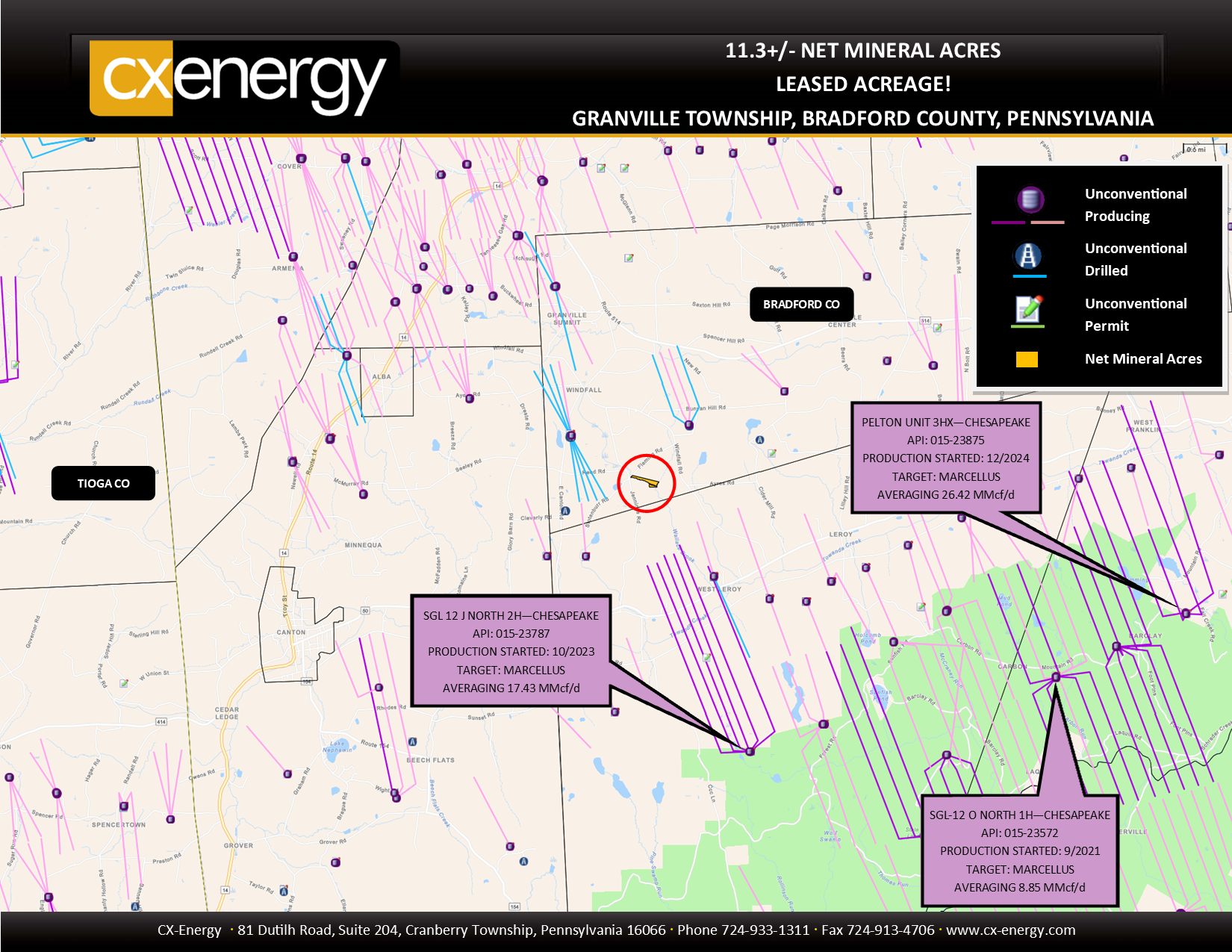Select the Net Mineral Acres yellow swatch
The height and width of the screenshot is (952, 1232).
[1027, 359]
